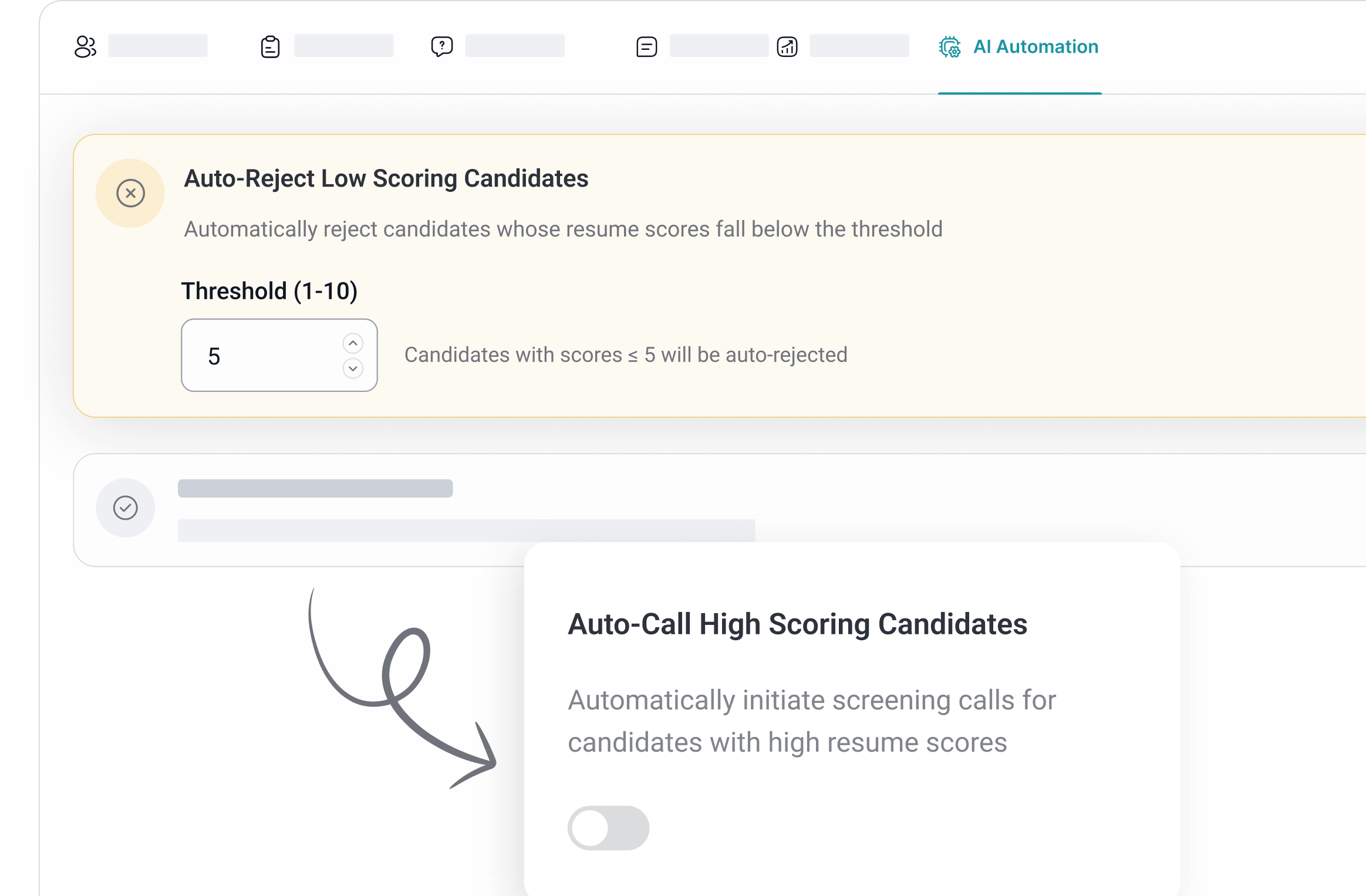
Task: Adjust the threshold value spinner control
Action: (x=352, y=356)
